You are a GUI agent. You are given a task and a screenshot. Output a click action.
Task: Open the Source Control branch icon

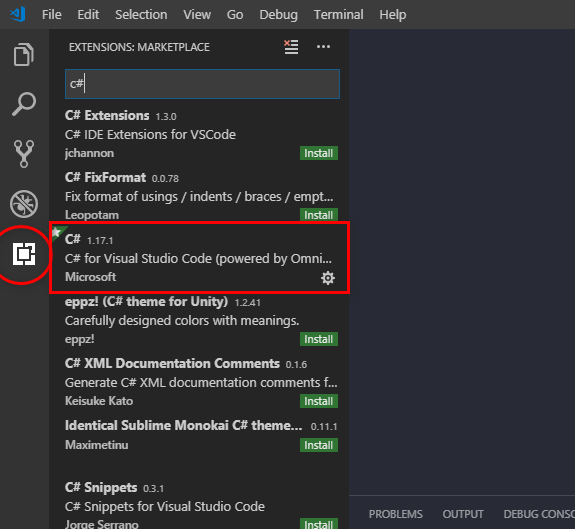[x=24, y=154]
